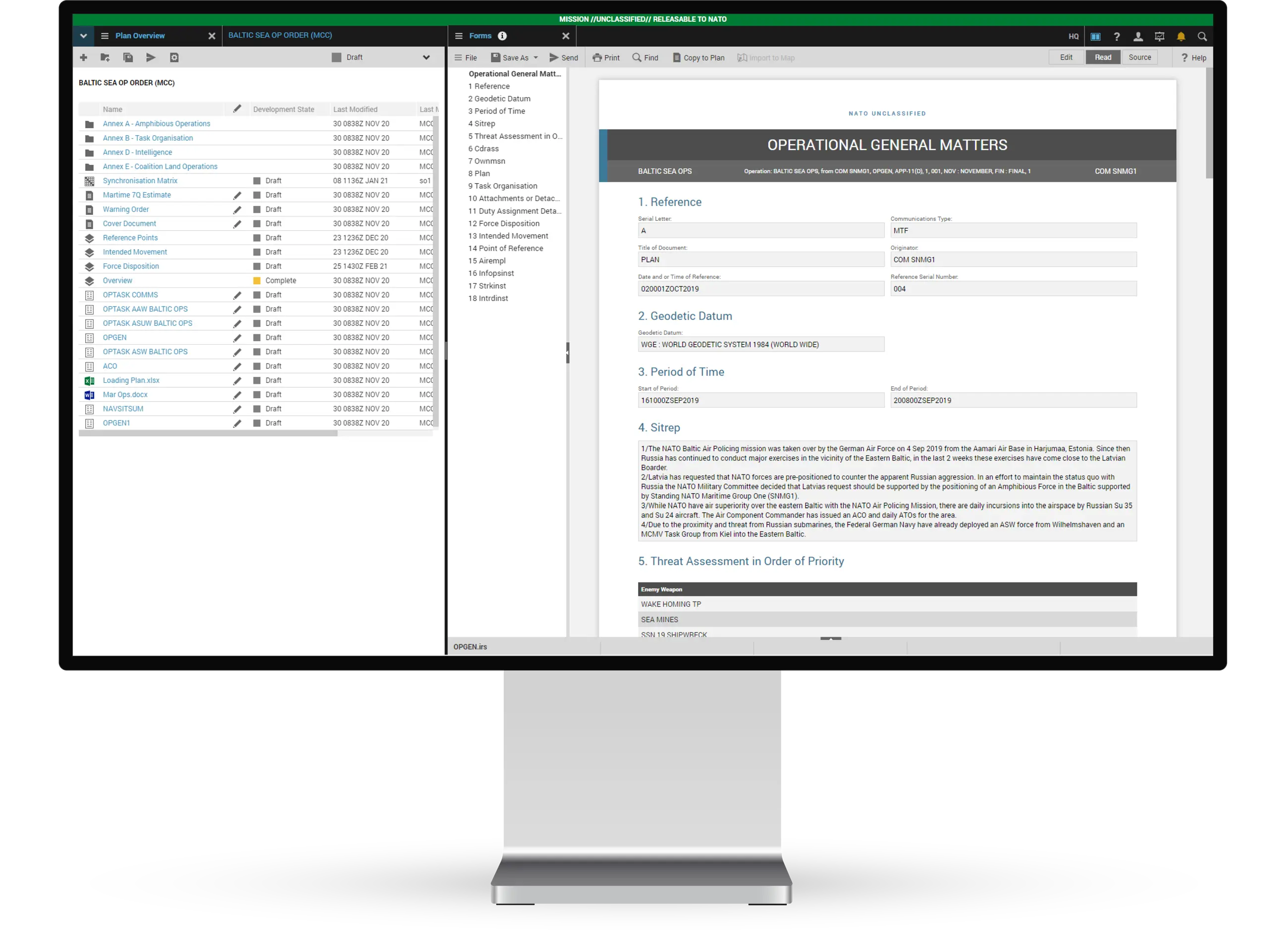This screenshot has width=1288, height=937.
Task: Open the Plan Overview hamburger menu
Action: [105, 35]
